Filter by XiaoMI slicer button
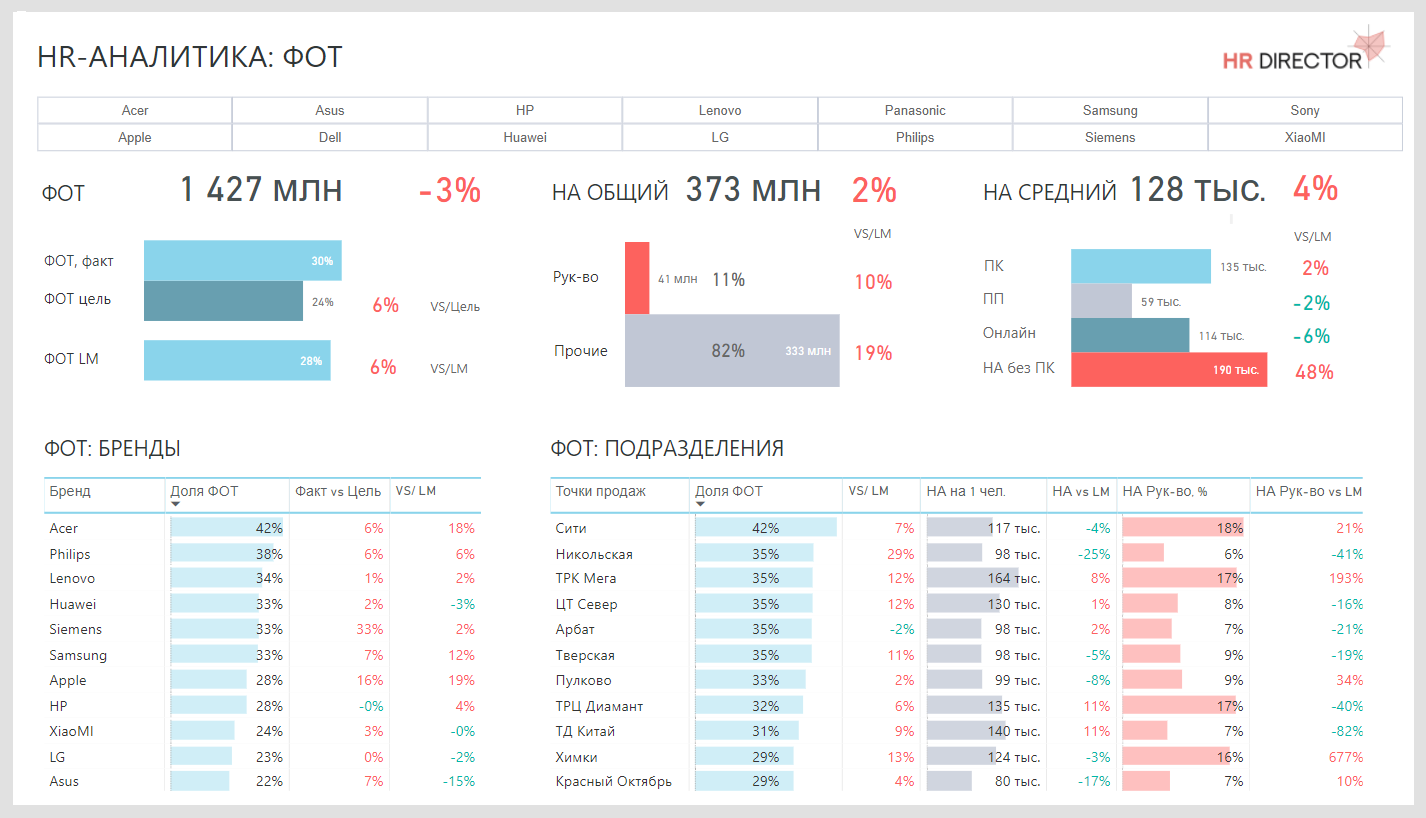Viewport: 1426px width, 818px height. point(1305,137)
